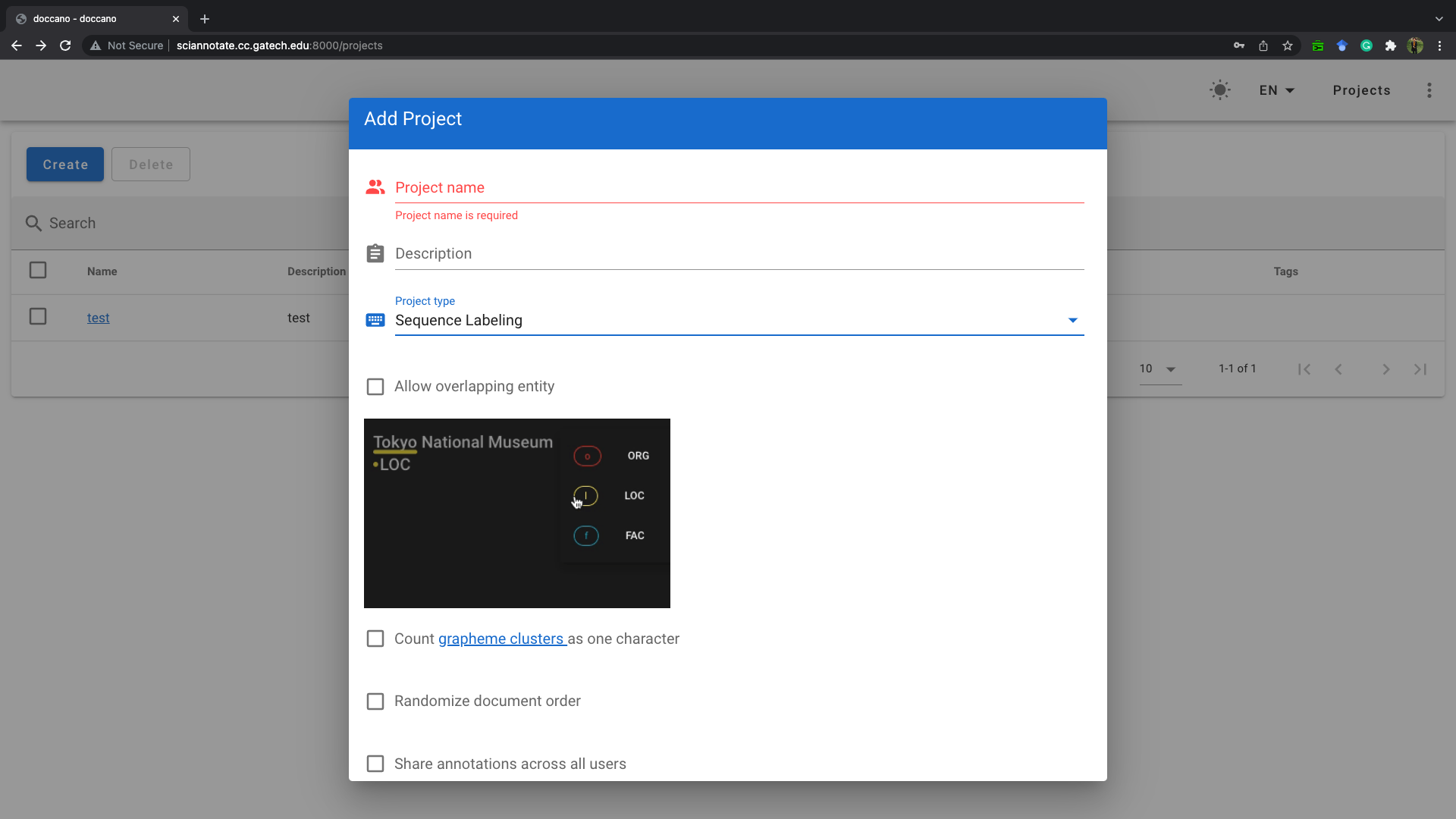Expand the pagination items-per-page dropdown

1171,369
